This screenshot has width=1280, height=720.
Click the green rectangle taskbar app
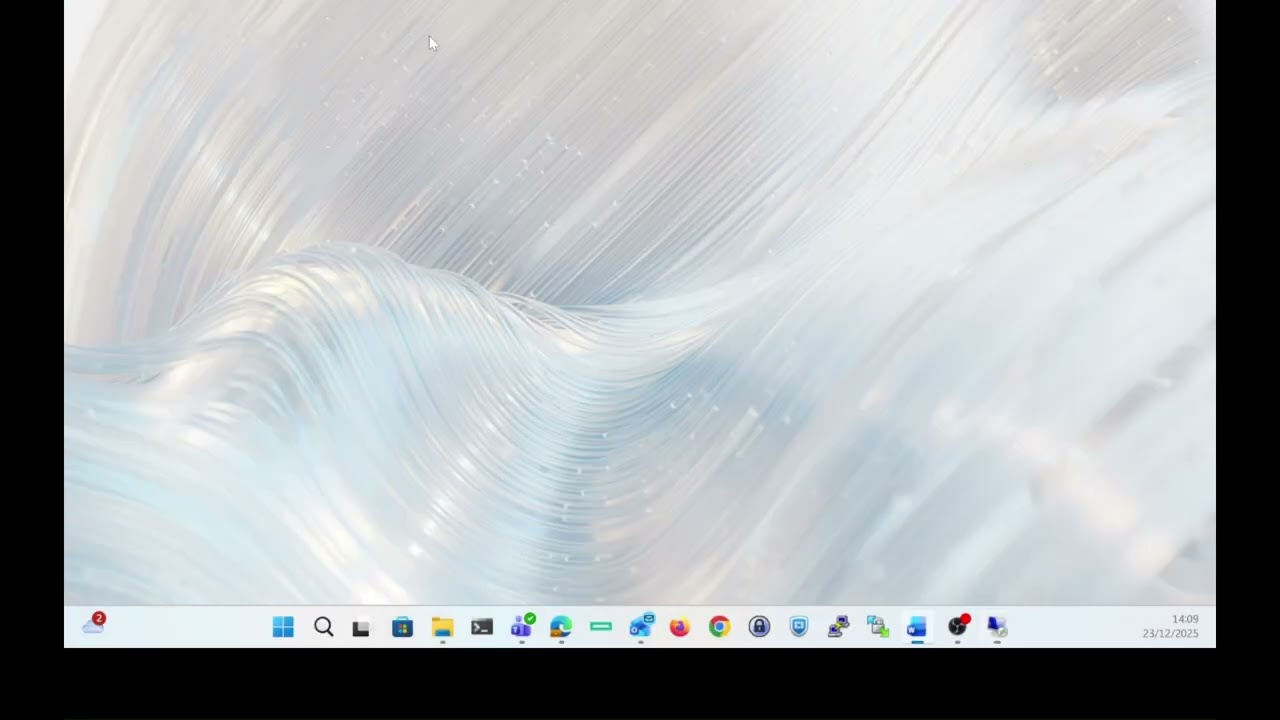(x=601, y=627)
